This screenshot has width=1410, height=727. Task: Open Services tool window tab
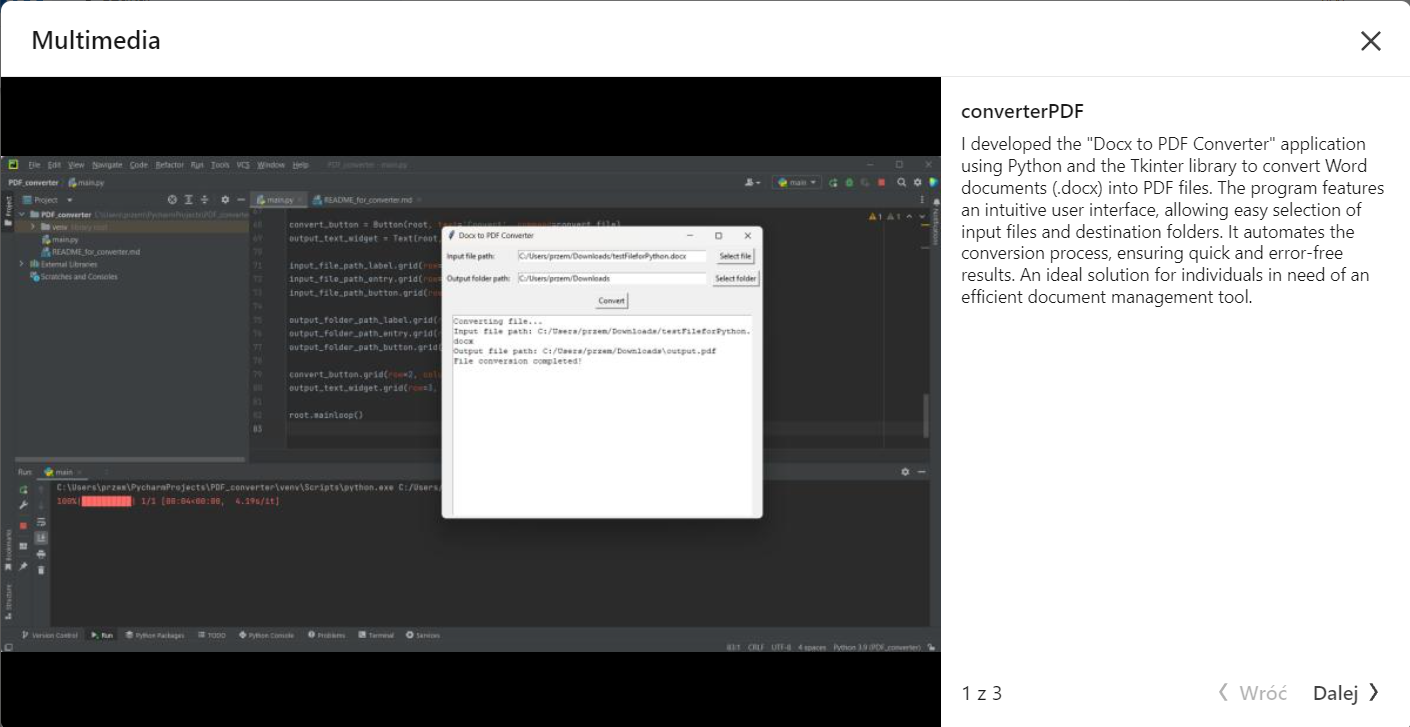point(423,635)
